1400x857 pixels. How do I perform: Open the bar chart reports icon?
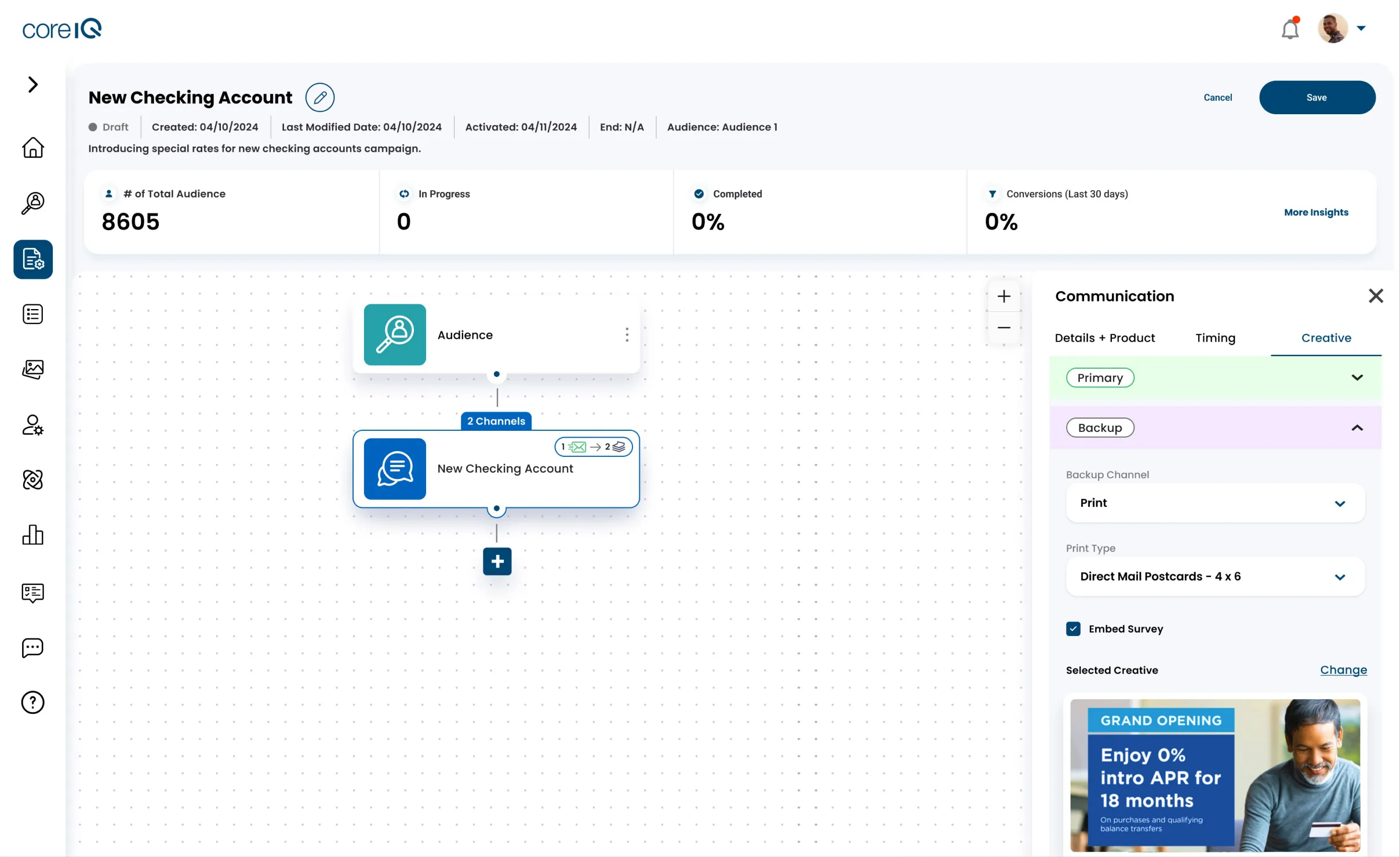point(33,535)
